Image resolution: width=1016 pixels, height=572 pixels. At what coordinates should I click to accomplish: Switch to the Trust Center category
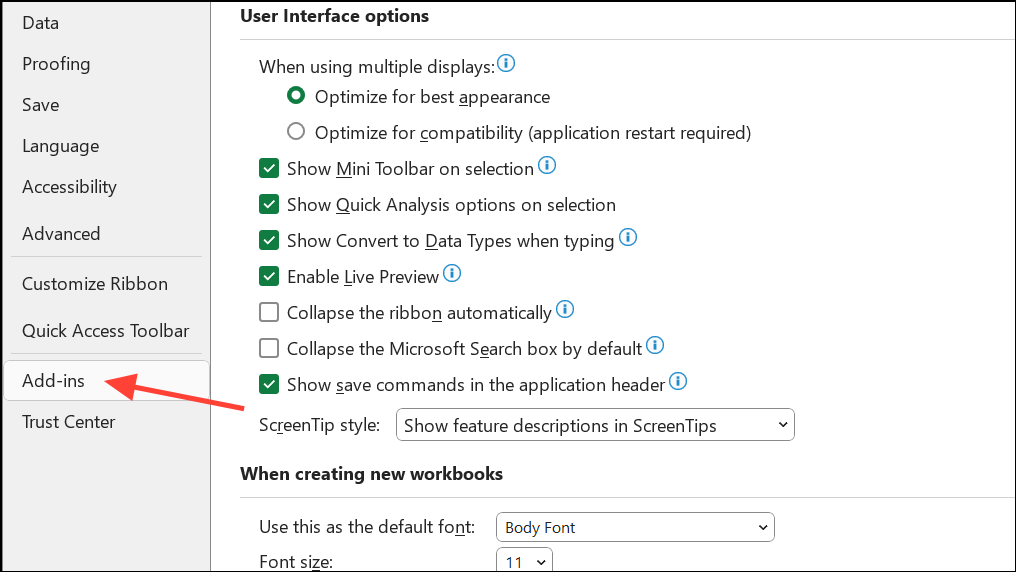click(68, 422)
